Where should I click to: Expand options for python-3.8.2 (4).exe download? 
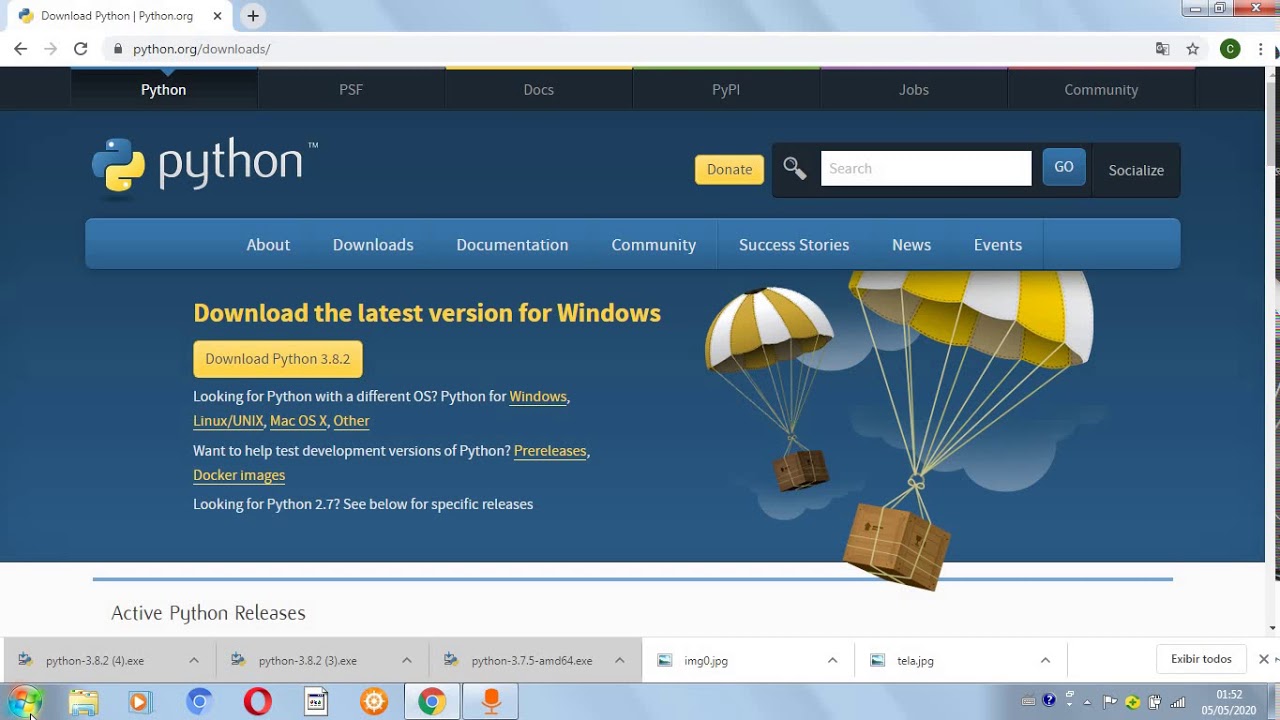point(194,660)
